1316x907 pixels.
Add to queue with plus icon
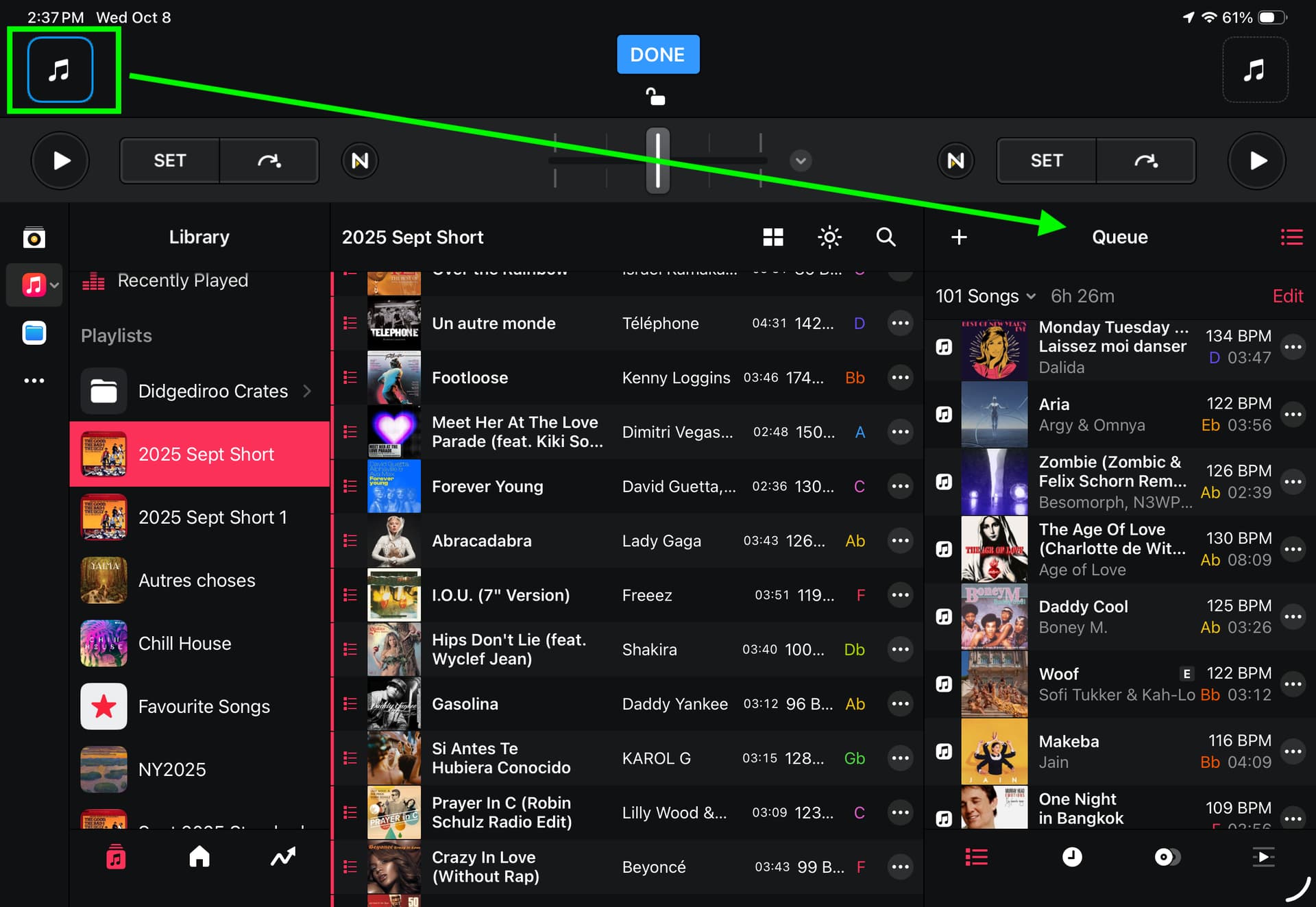click(959, 237)
